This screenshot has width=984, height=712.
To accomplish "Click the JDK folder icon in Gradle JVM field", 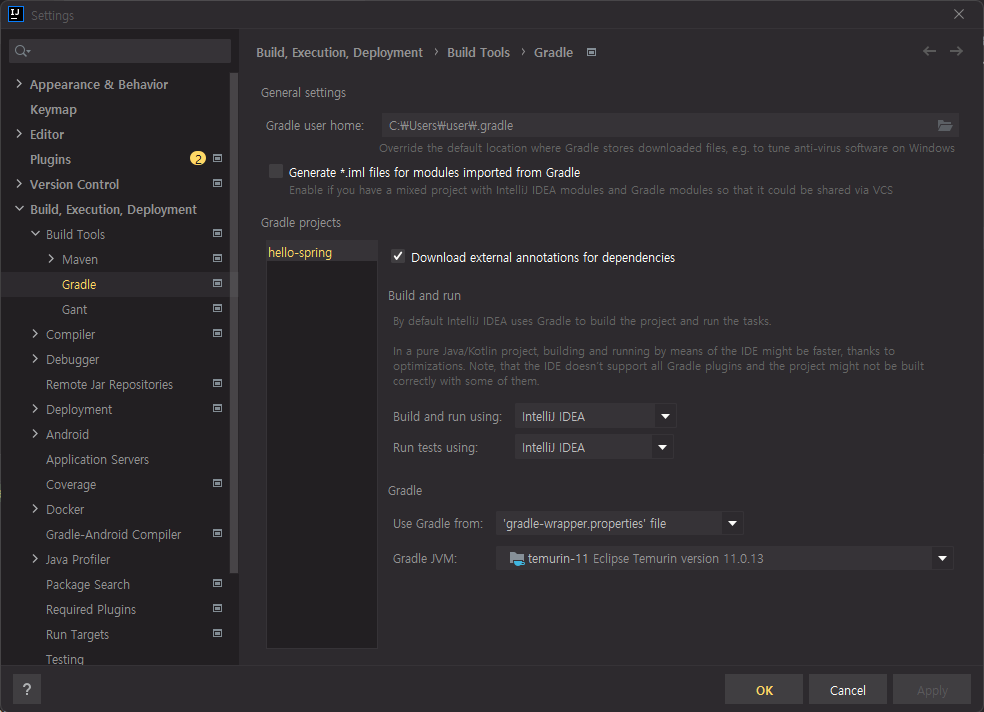I will tap(516, 558).
